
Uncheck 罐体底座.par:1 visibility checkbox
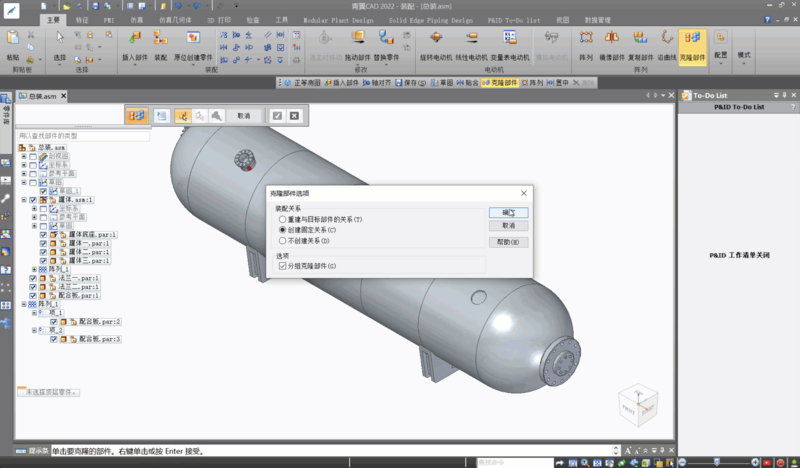tap(44, 235)
